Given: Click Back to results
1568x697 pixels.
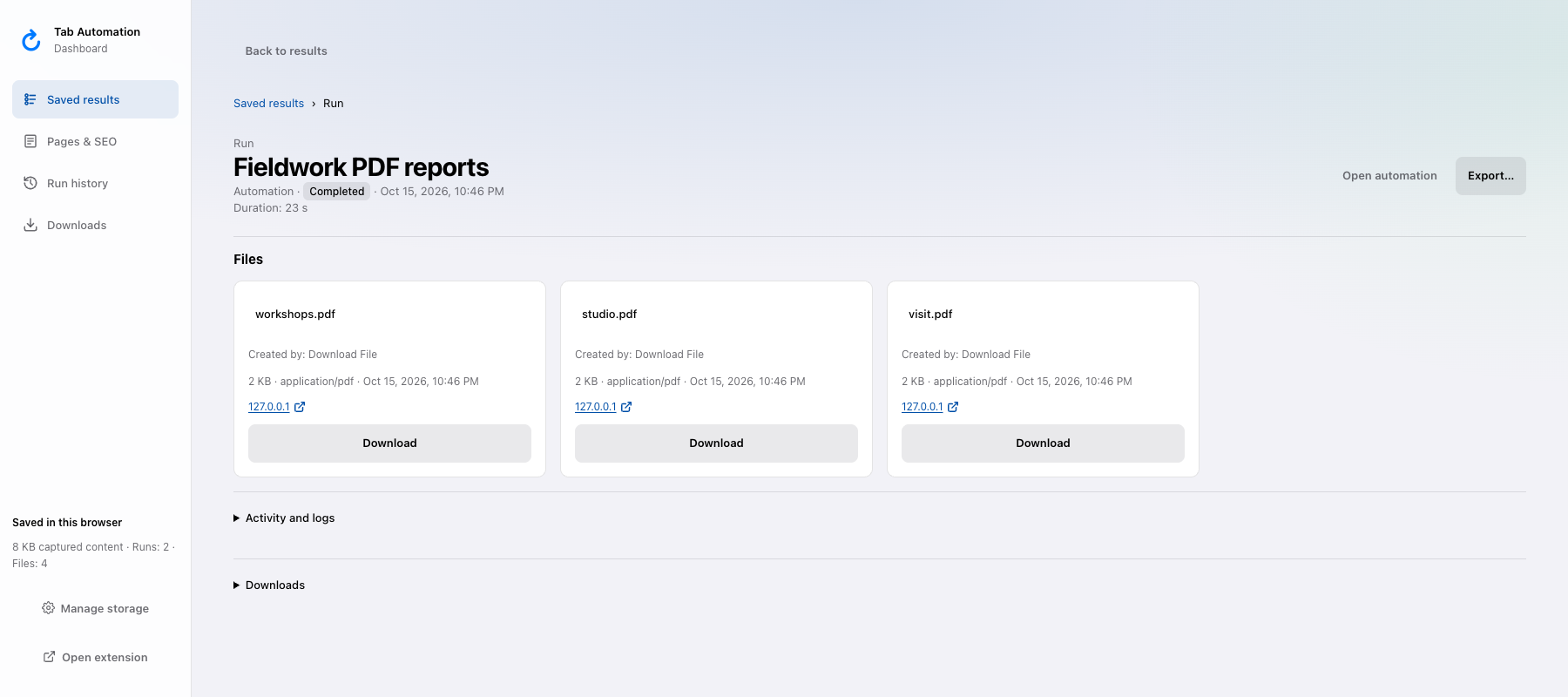Looking at the screenshot, I should tap(287, 51).
